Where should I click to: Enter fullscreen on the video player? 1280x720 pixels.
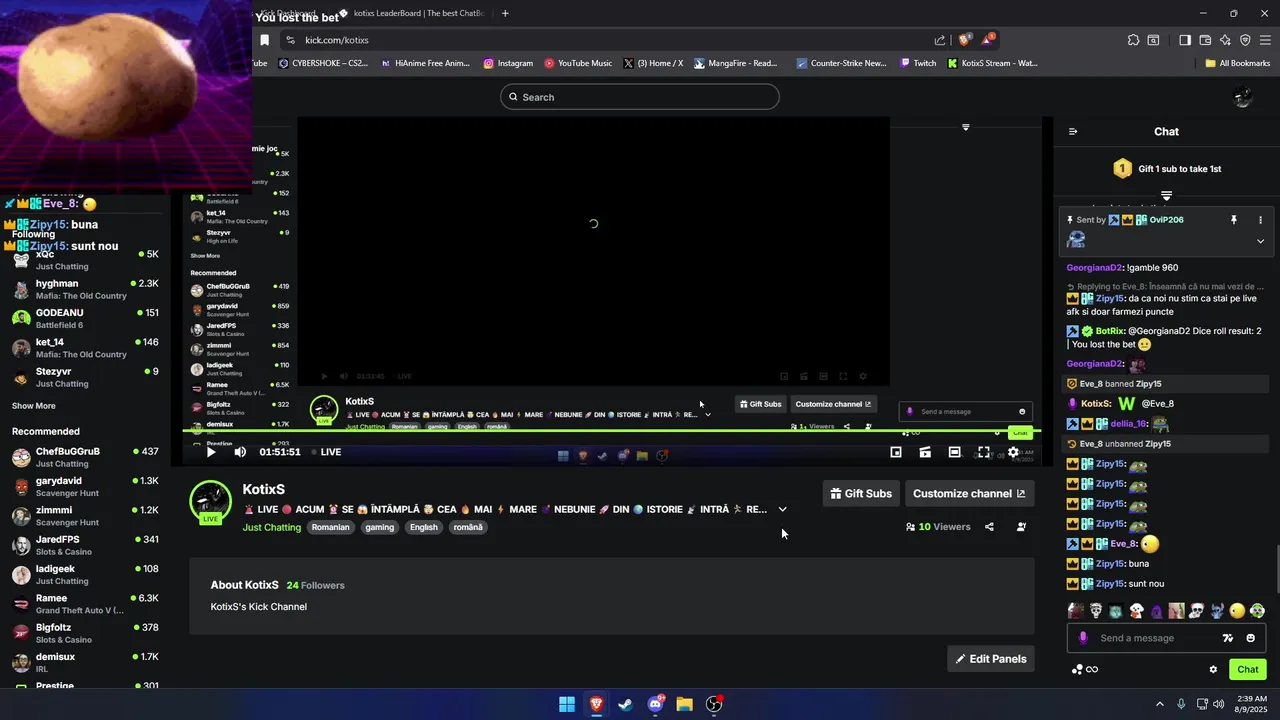tap(984, 452)
